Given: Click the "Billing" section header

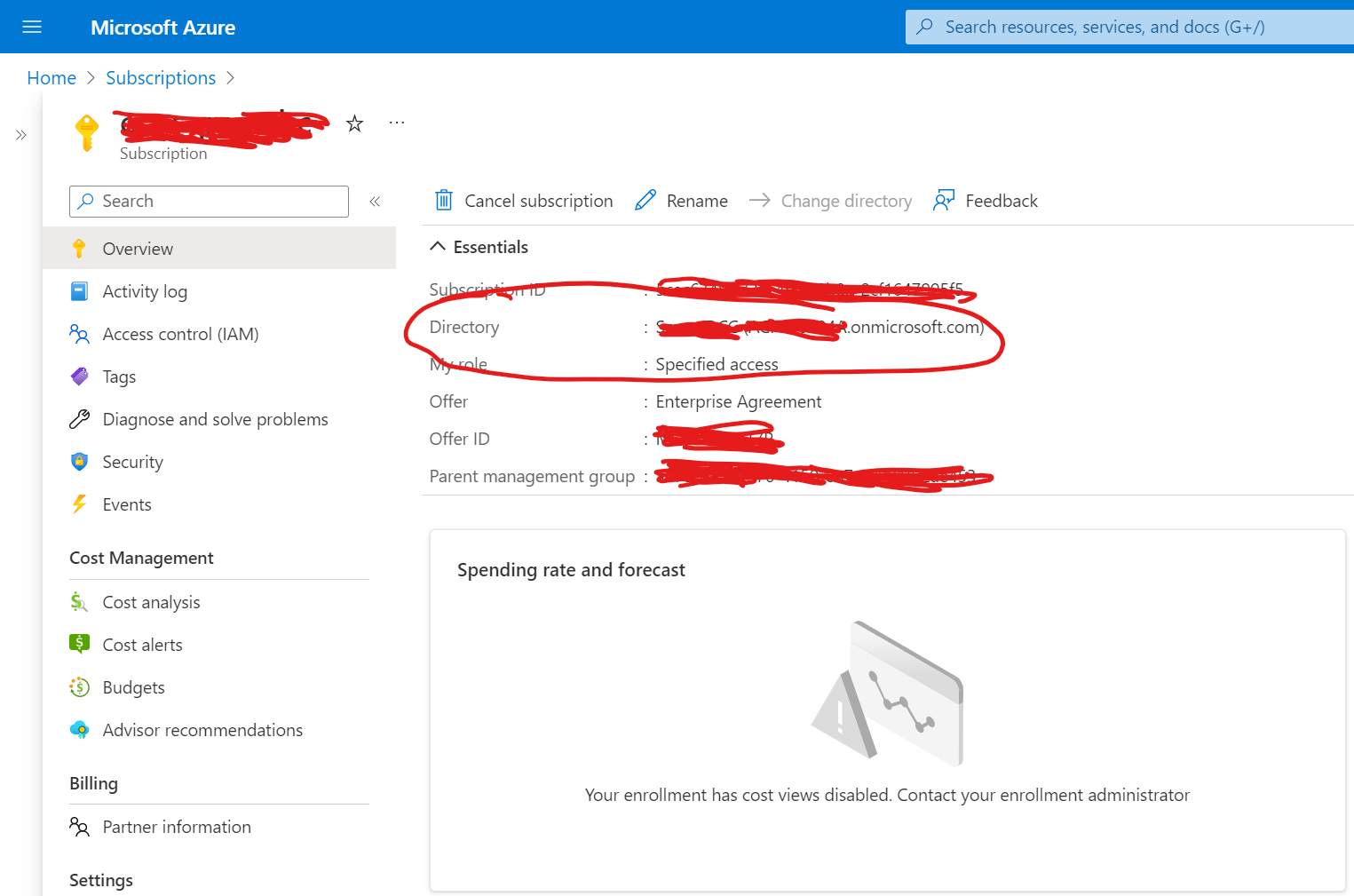Looking at the screenshot, I should [x=93, y=783].
